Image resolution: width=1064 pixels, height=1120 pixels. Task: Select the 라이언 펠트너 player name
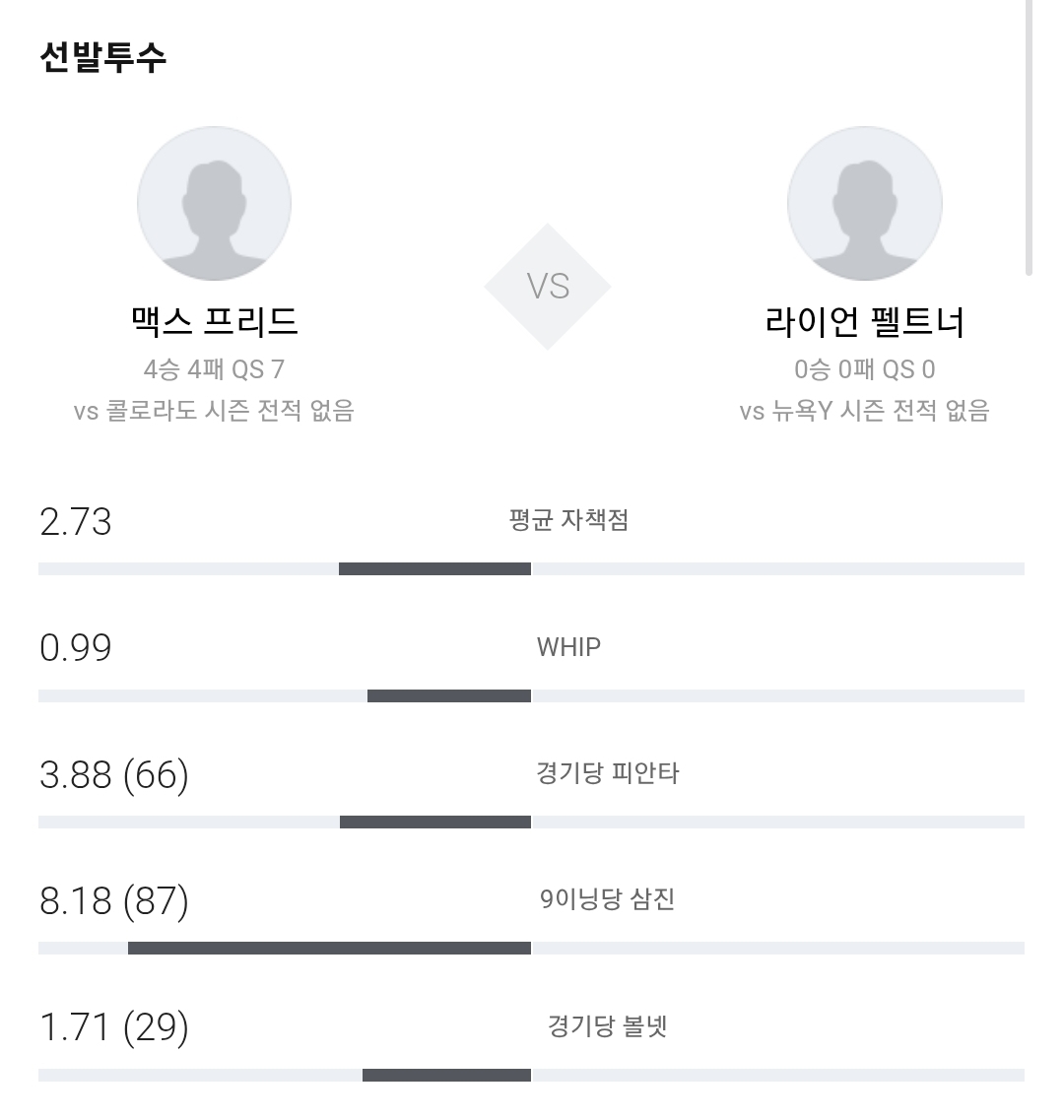tap(865, 321)
